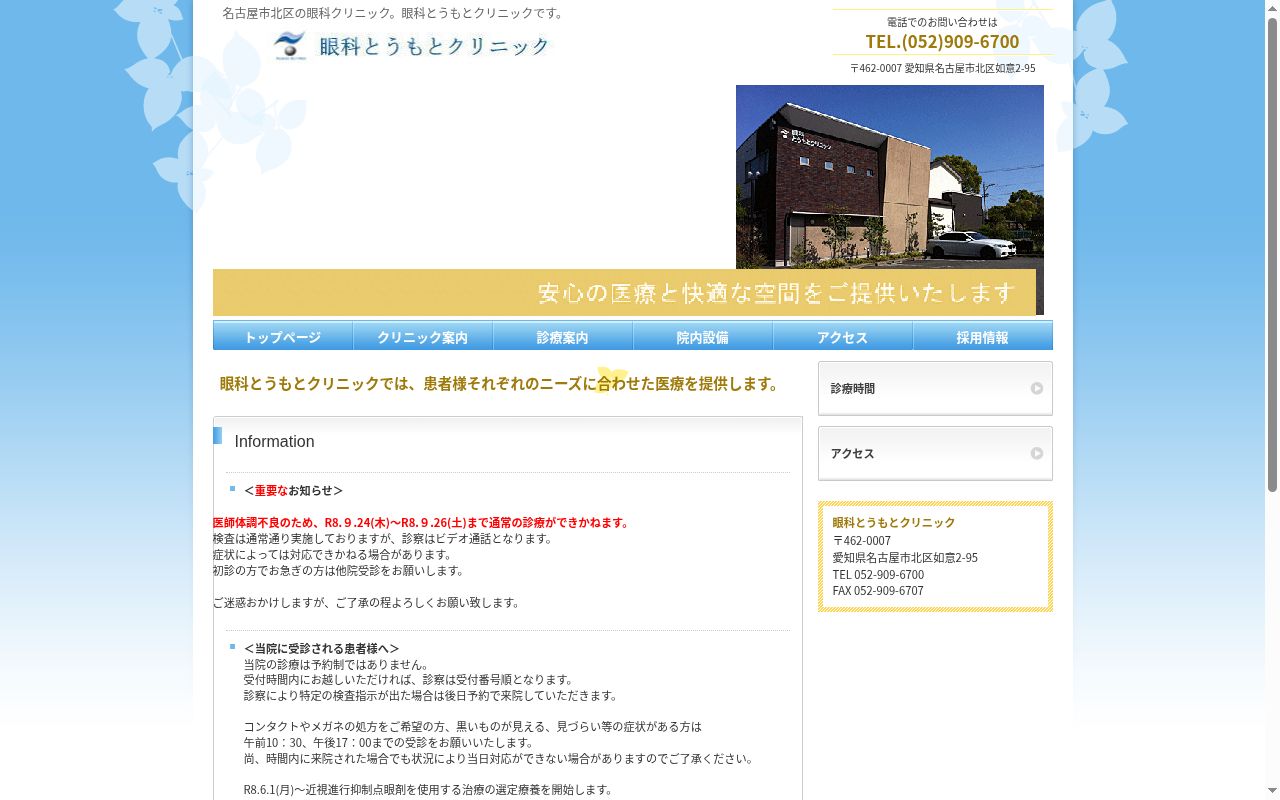Viewport: 1280px width, 800px height.
Task: Open アクセス in the navigation bar
Action: point(843,336)
